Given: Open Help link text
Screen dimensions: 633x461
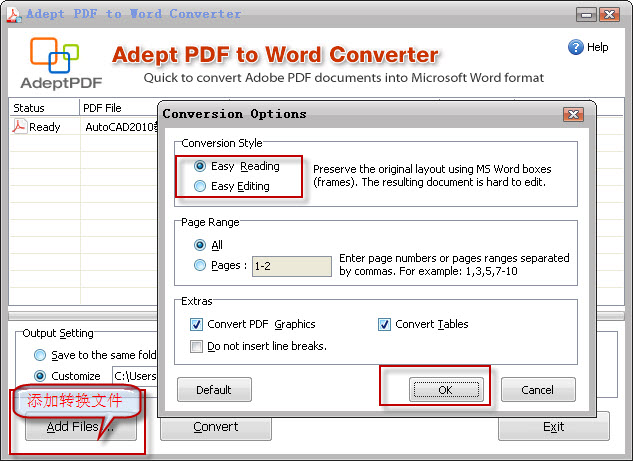Looking at the screenshot, I should [597, 47].
